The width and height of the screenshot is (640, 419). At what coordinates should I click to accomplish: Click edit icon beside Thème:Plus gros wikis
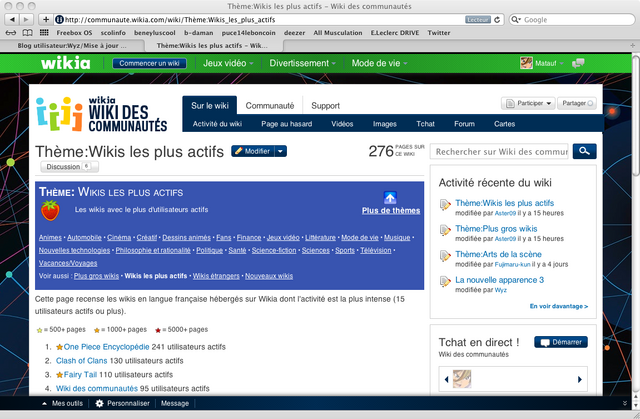(445, 230)
